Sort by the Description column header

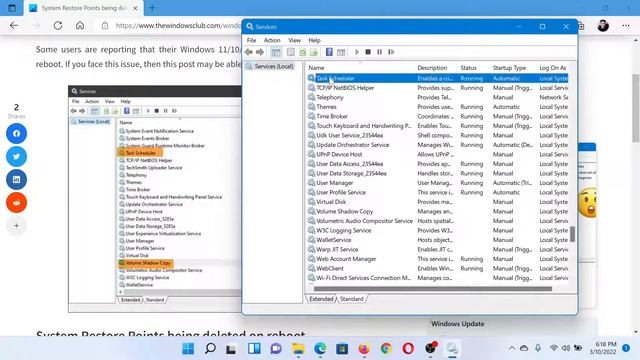coord(432,68)
